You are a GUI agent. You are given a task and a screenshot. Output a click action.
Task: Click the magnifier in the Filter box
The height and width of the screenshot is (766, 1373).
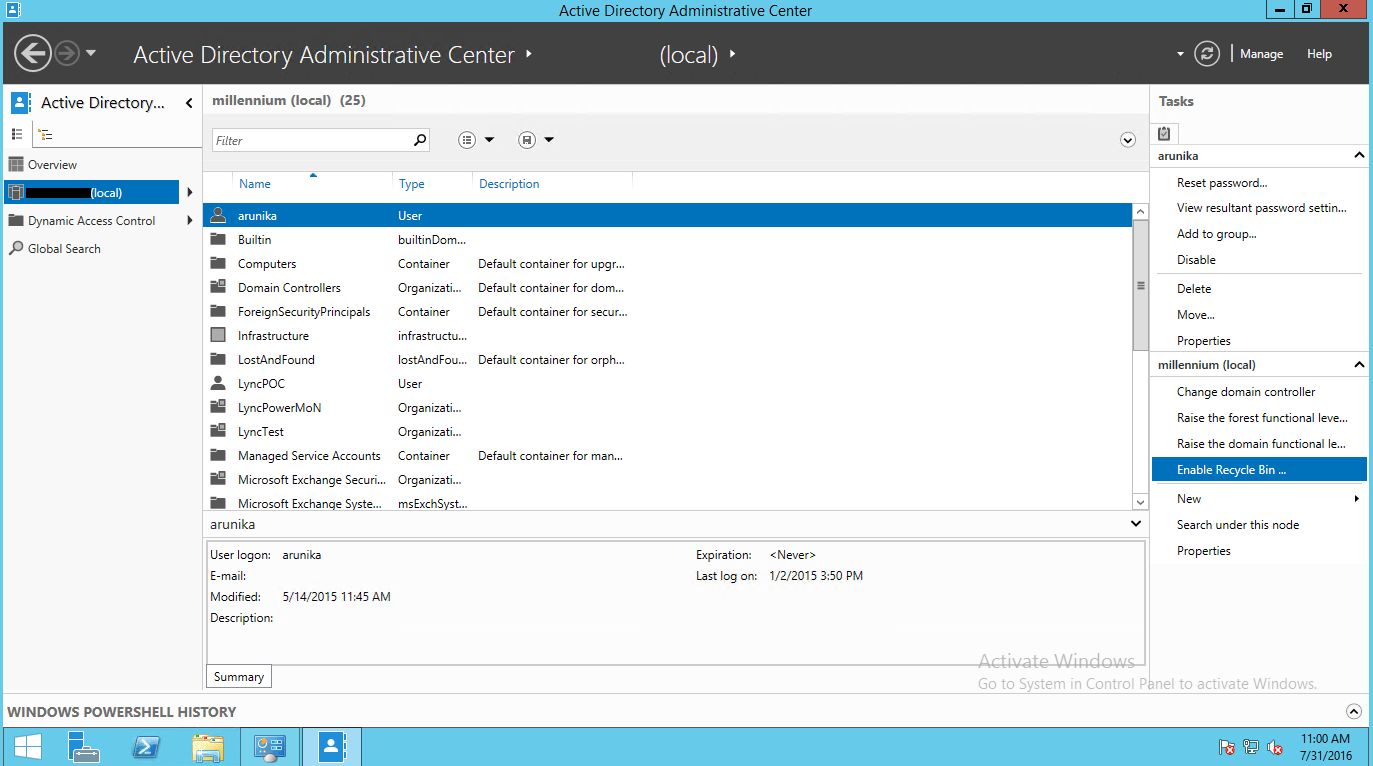pos(420,139)
